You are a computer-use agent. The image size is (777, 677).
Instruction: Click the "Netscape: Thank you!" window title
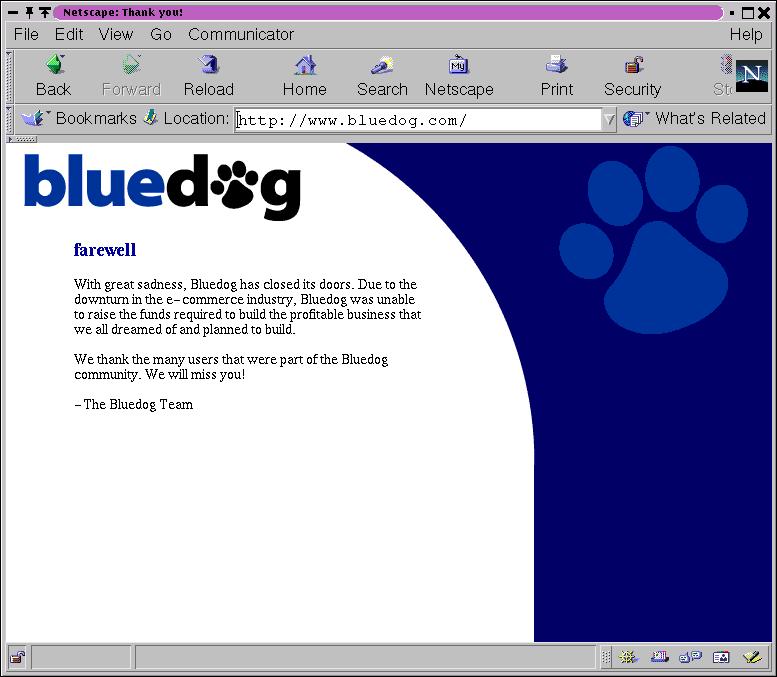pos(123,12)
